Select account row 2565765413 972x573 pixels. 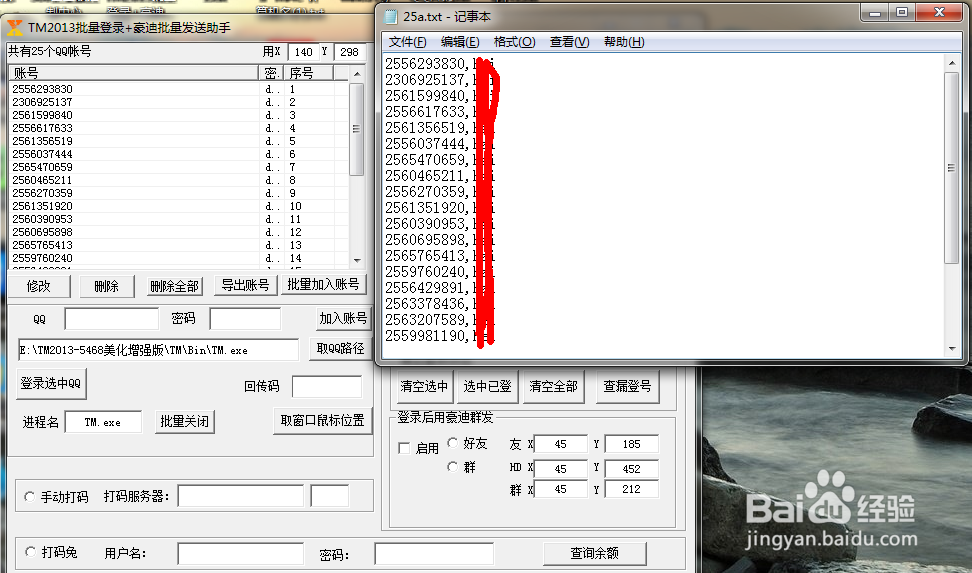click(180, 246)
